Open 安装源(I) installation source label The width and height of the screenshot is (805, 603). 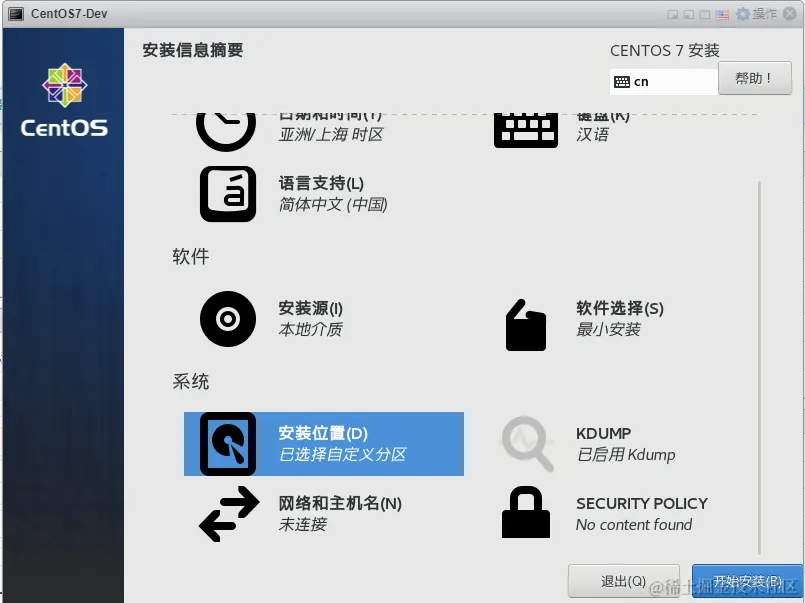click(x=311, y=308)
